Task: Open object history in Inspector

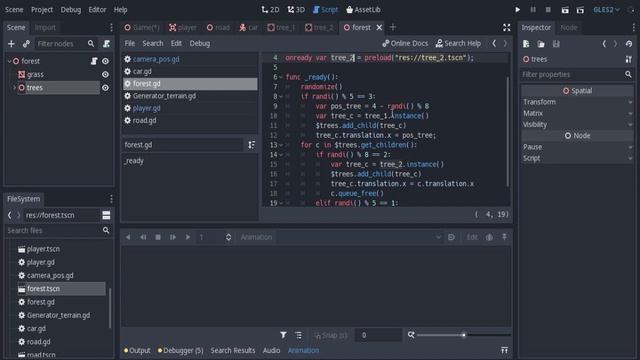Action: 629,44
